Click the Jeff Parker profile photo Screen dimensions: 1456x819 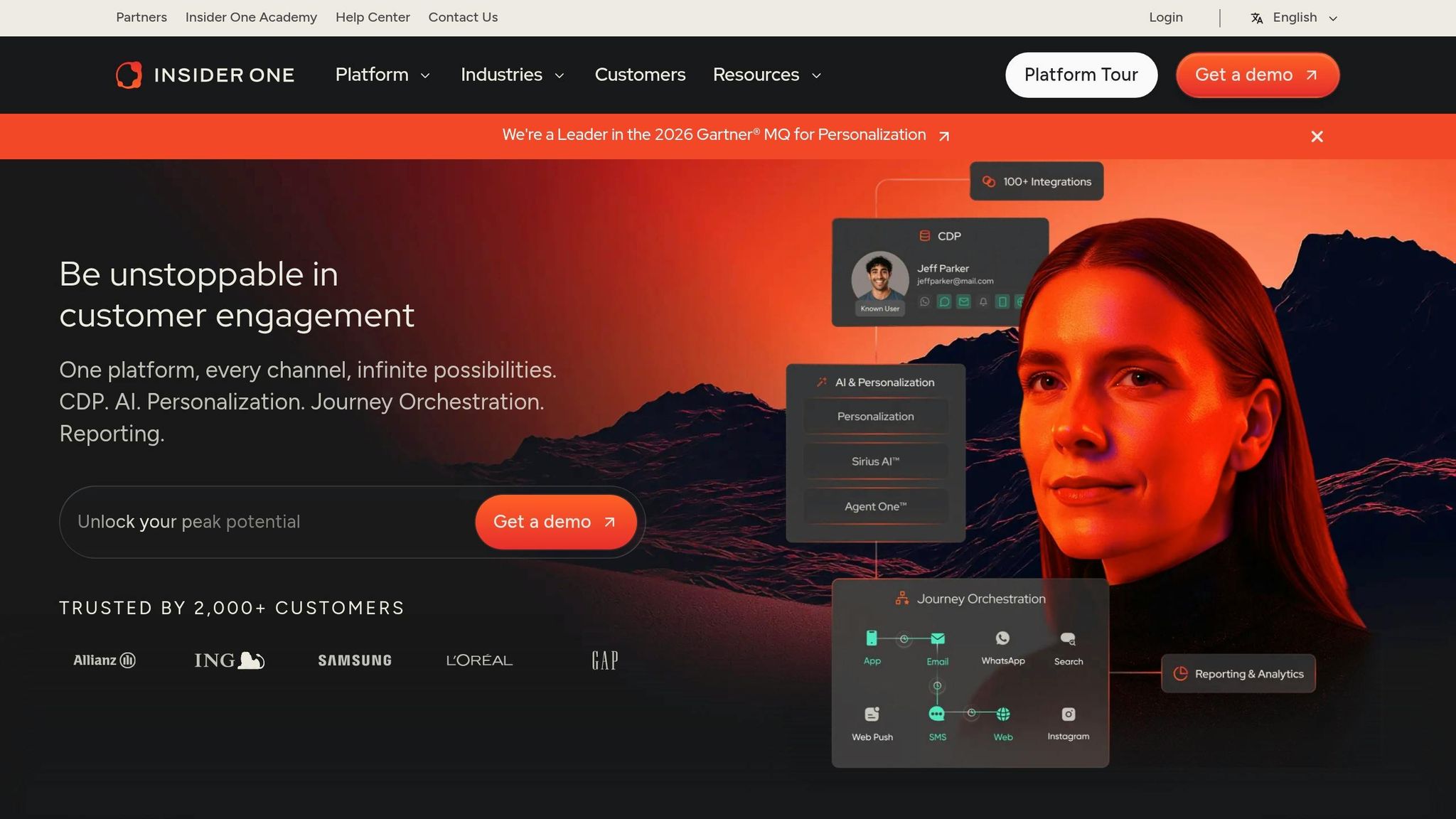[879, 279]
